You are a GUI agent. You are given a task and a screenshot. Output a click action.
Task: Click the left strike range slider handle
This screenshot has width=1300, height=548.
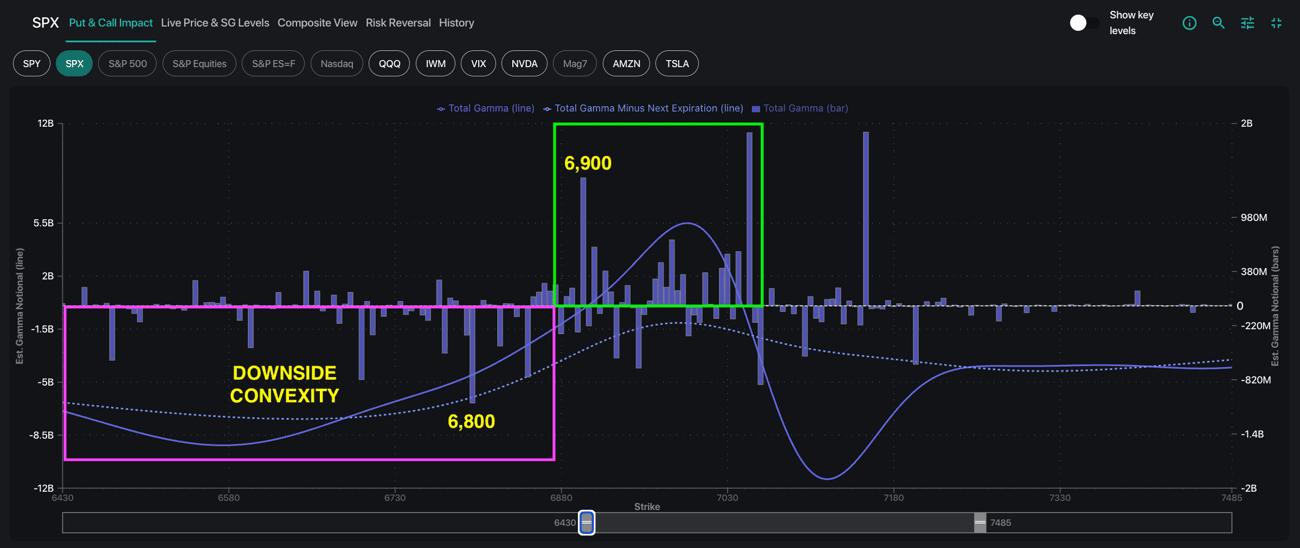pos(587,522)
